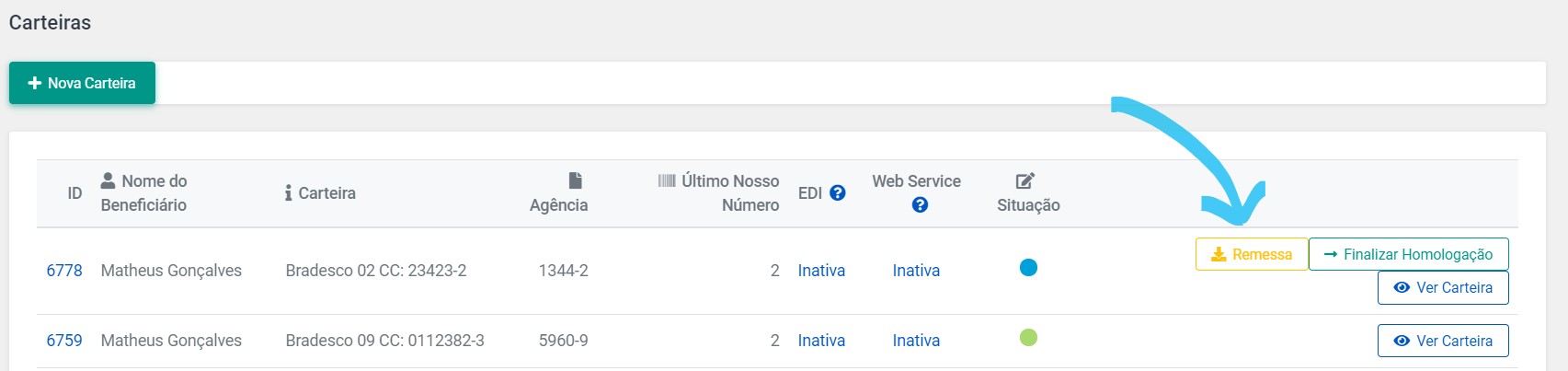
Task: Select text Bradesco 02 CC: 23423-2
Action: point(376,271)
